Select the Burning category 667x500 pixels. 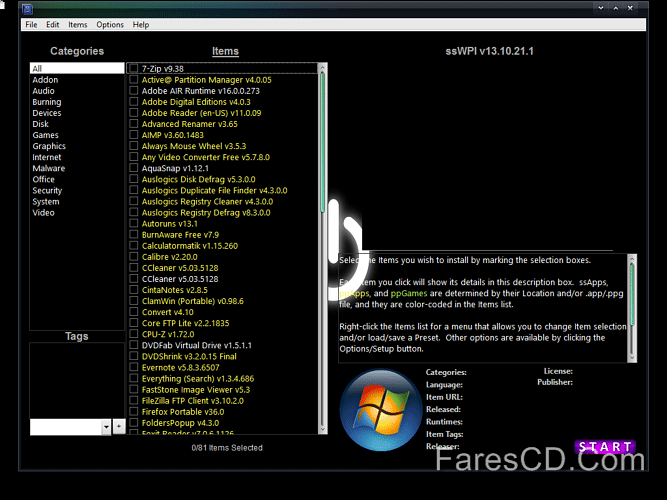[47, 102]
